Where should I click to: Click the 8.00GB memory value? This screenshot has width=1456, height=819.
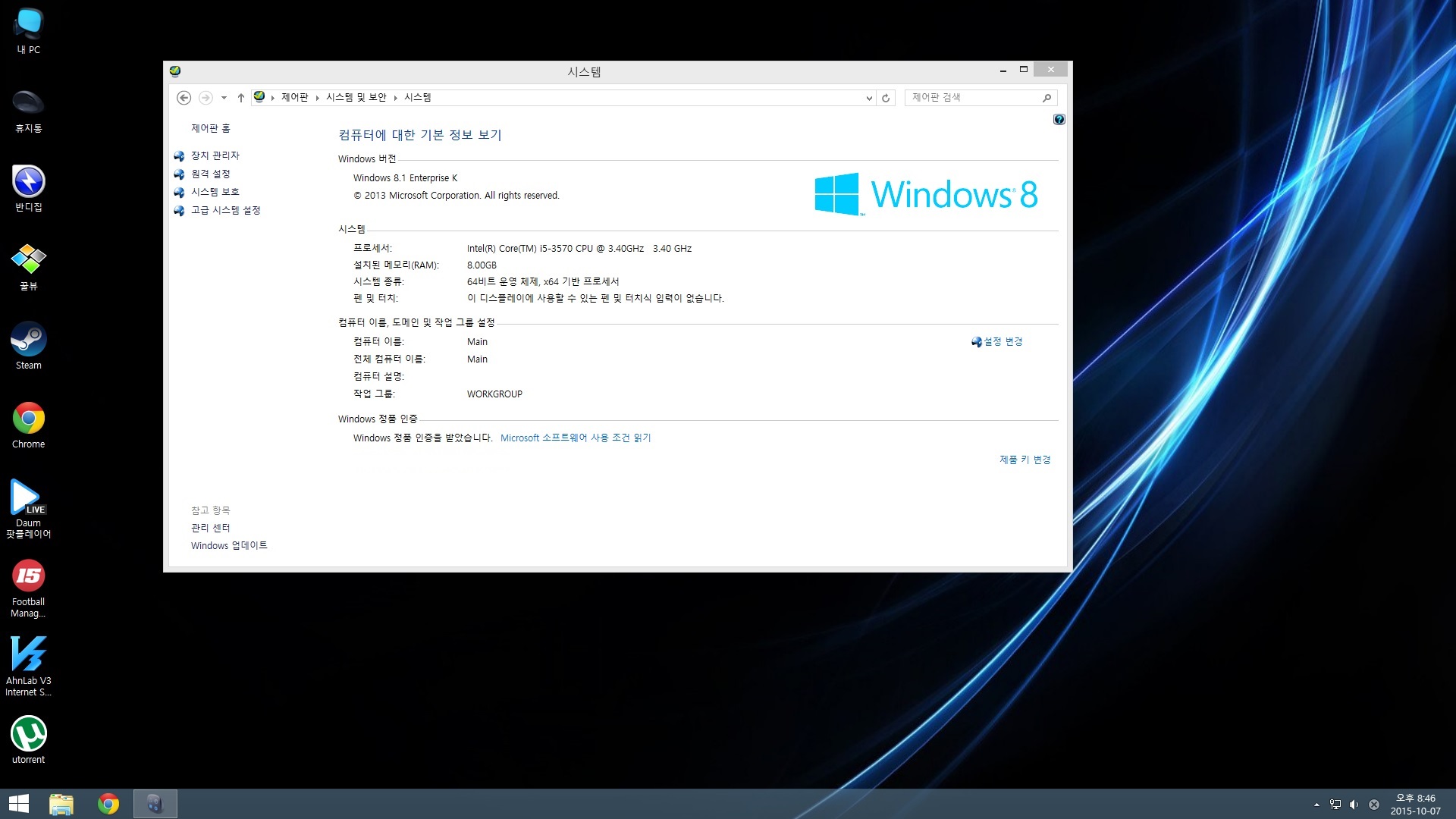pos(482,265)
